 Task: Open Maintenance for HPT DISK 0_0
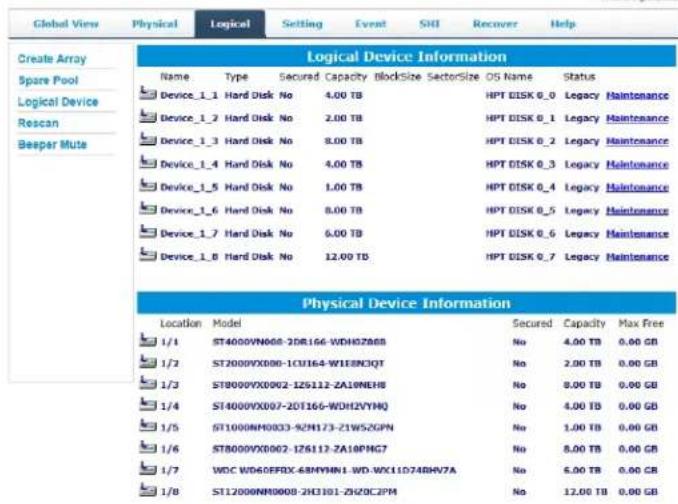(x=637, y=95)
